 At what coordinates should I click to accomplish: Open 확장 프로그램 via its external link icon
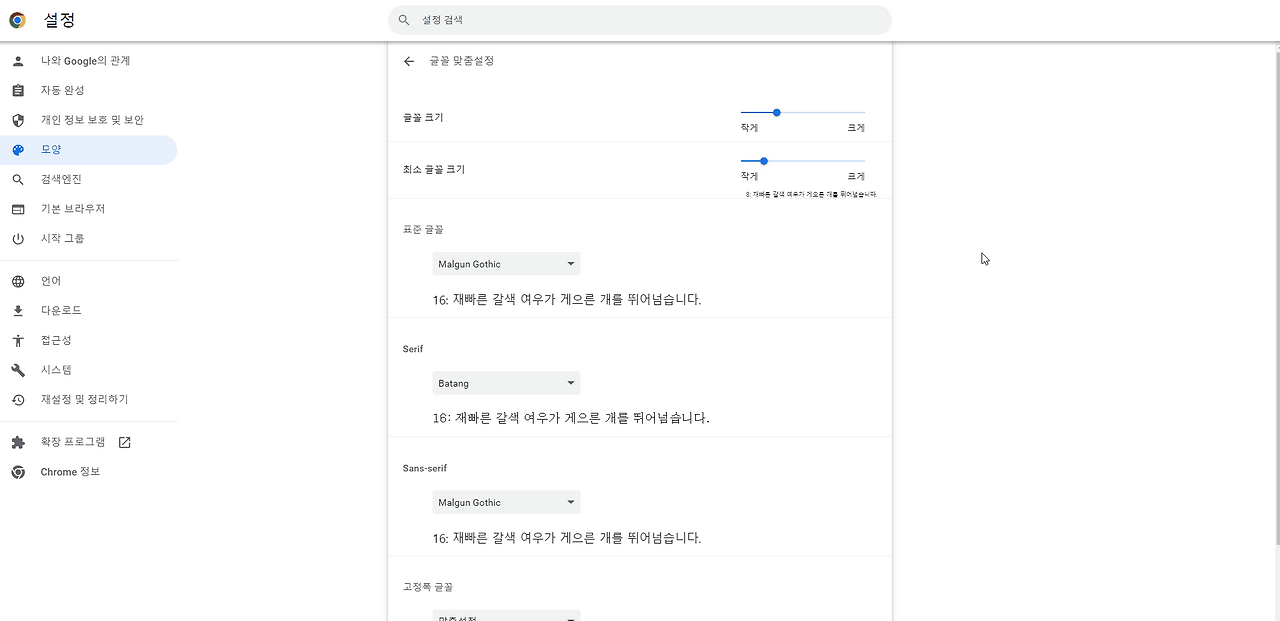(123, 441)
